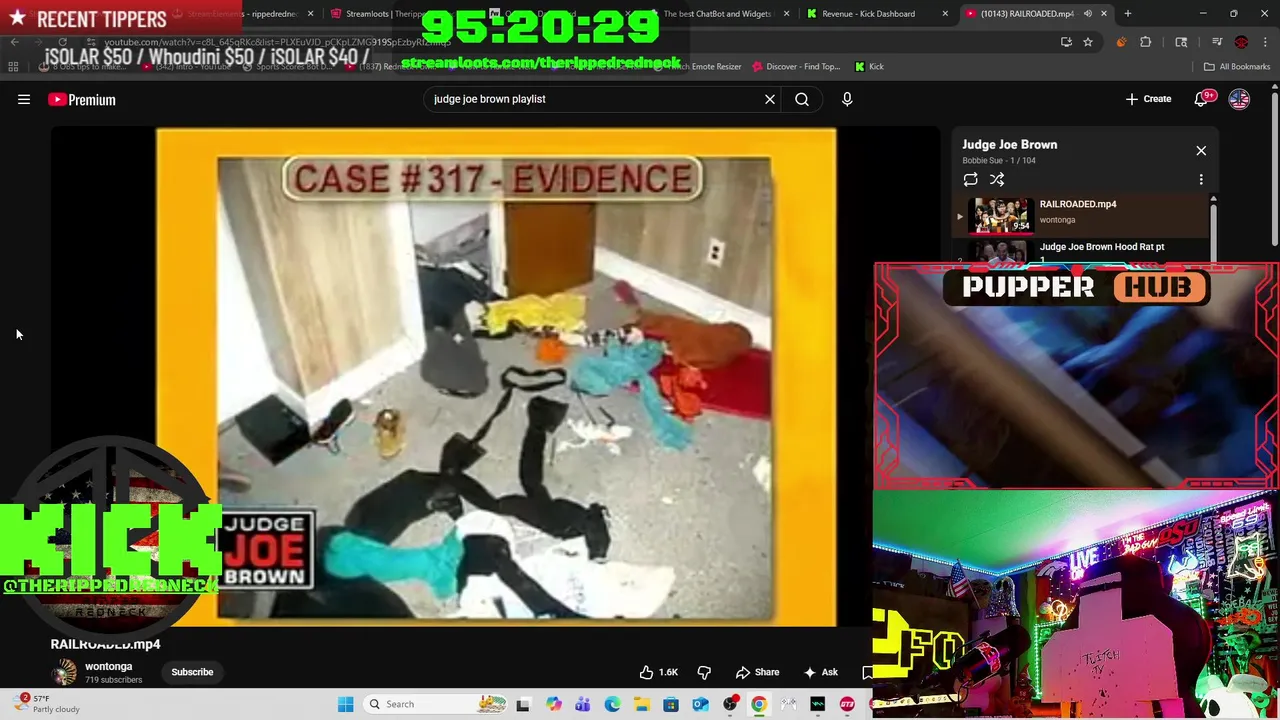
Task: Open the YouTube account avatar menu
Action: click(x=1239, y=99)
